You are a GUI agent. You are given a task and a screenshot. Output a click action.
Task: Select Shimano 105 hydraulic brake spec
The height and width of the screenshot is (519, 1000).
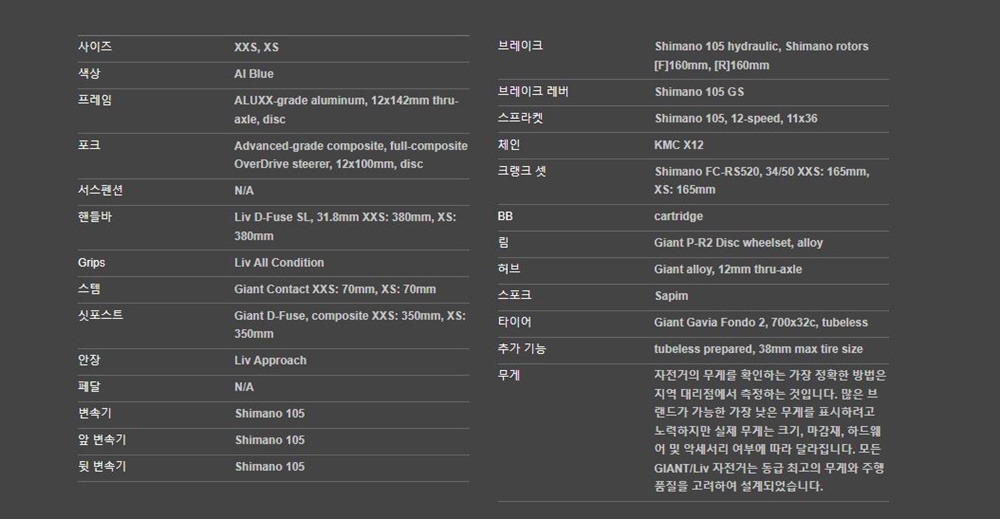pyautogui.click(x=761, y=55)
